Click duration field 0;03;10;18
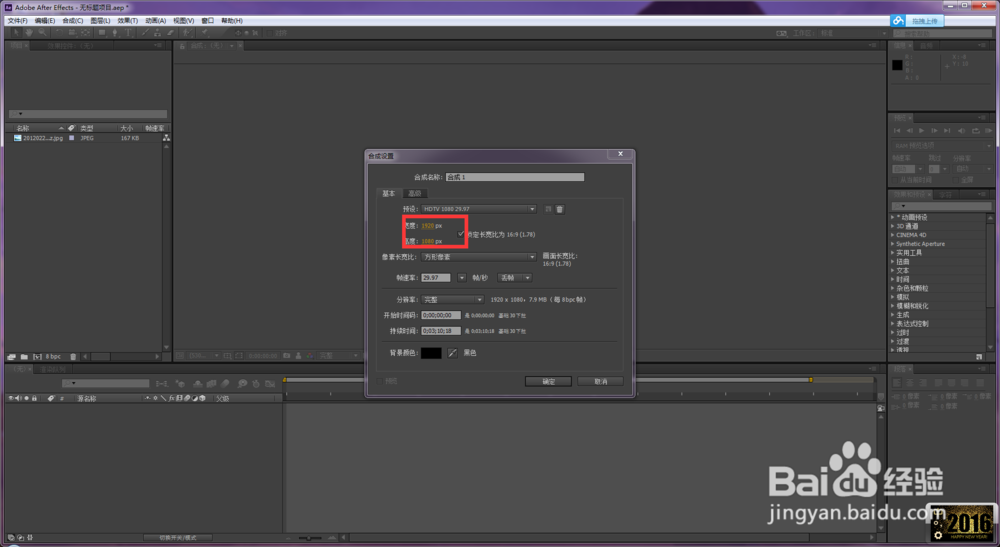 click(441, 331)
